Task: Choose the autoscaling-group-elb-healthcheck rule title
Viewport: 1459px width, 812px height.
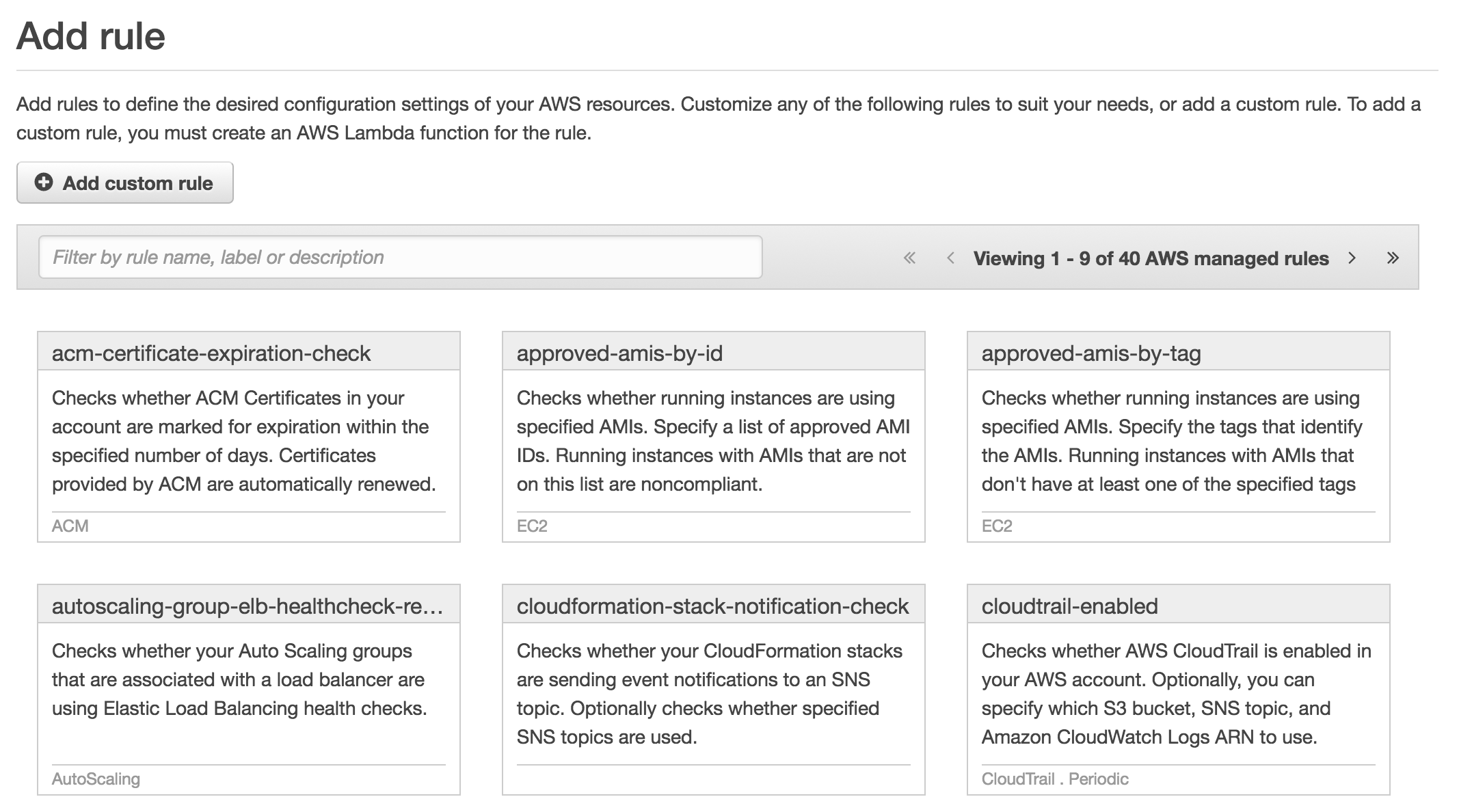Action: click(247, 606)
